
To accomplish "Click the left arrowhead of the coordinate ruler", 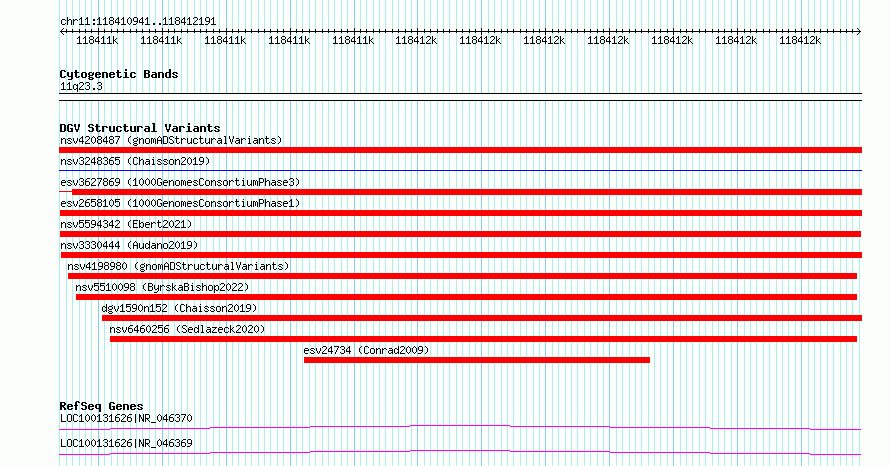I will (x=62, y=32).
